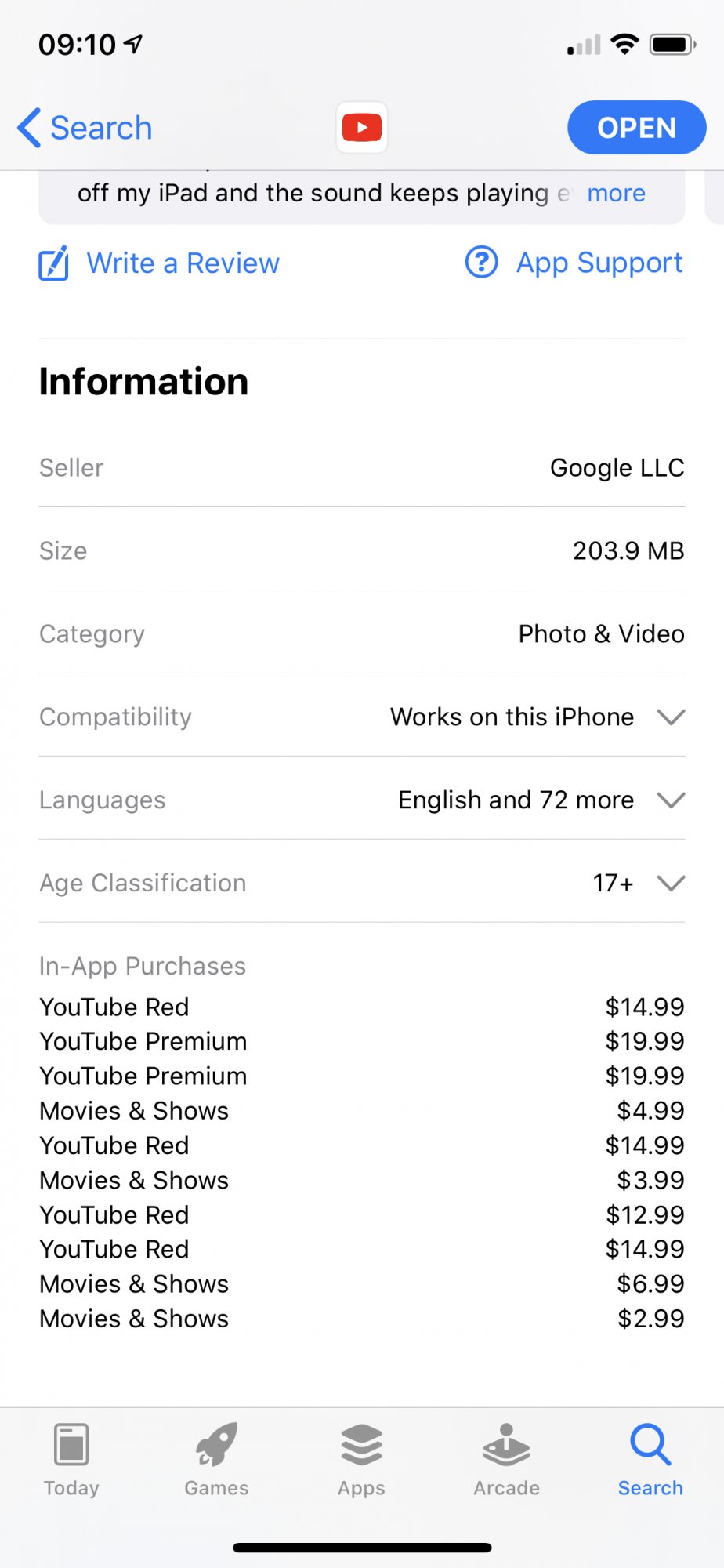The image size is (724, 1568).
Task: Open the Today tab icon
Action: click(x=71, y=1444)
